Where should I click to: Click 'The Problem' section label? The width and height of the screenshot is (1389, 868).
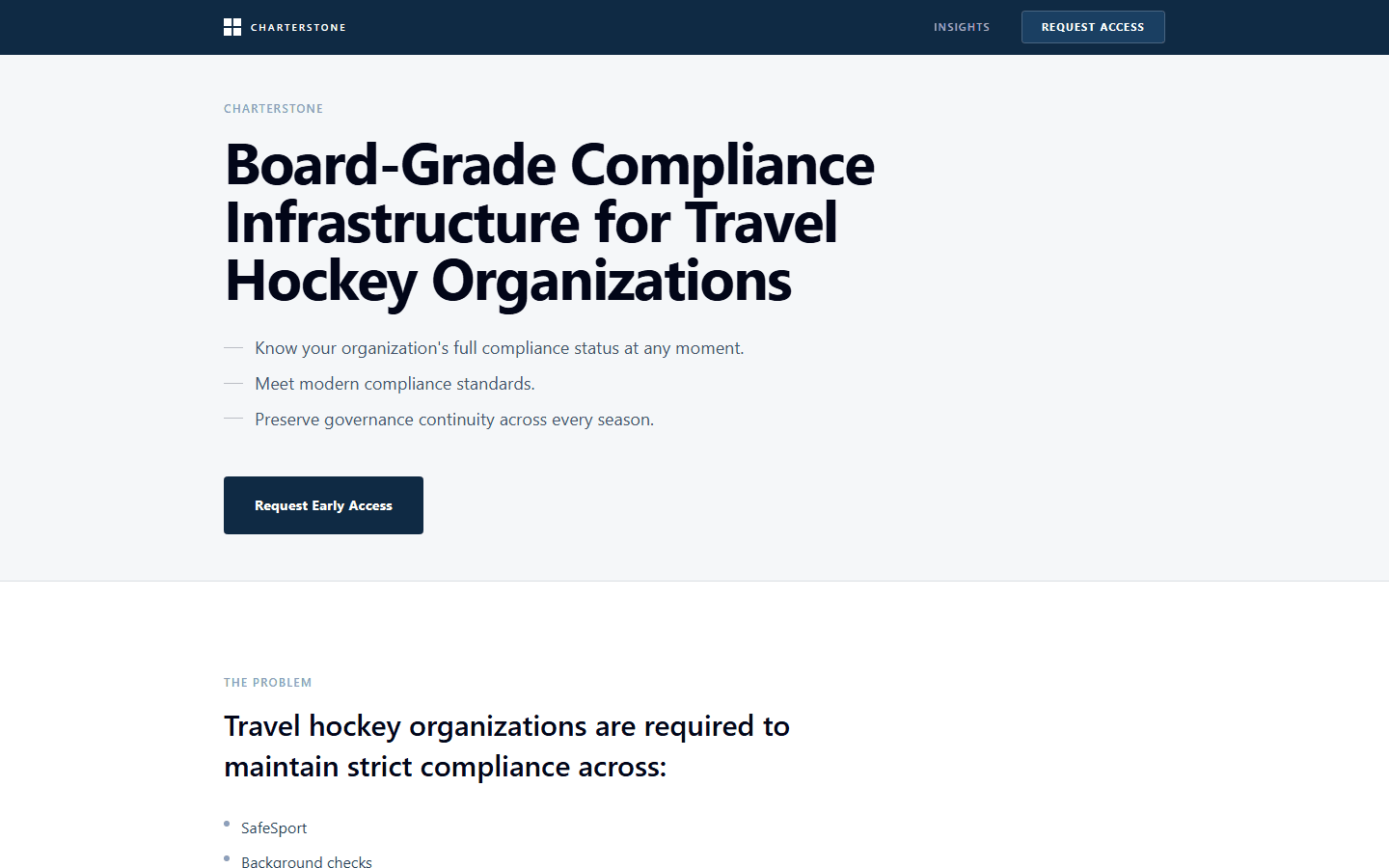click(x=267, y=683)
